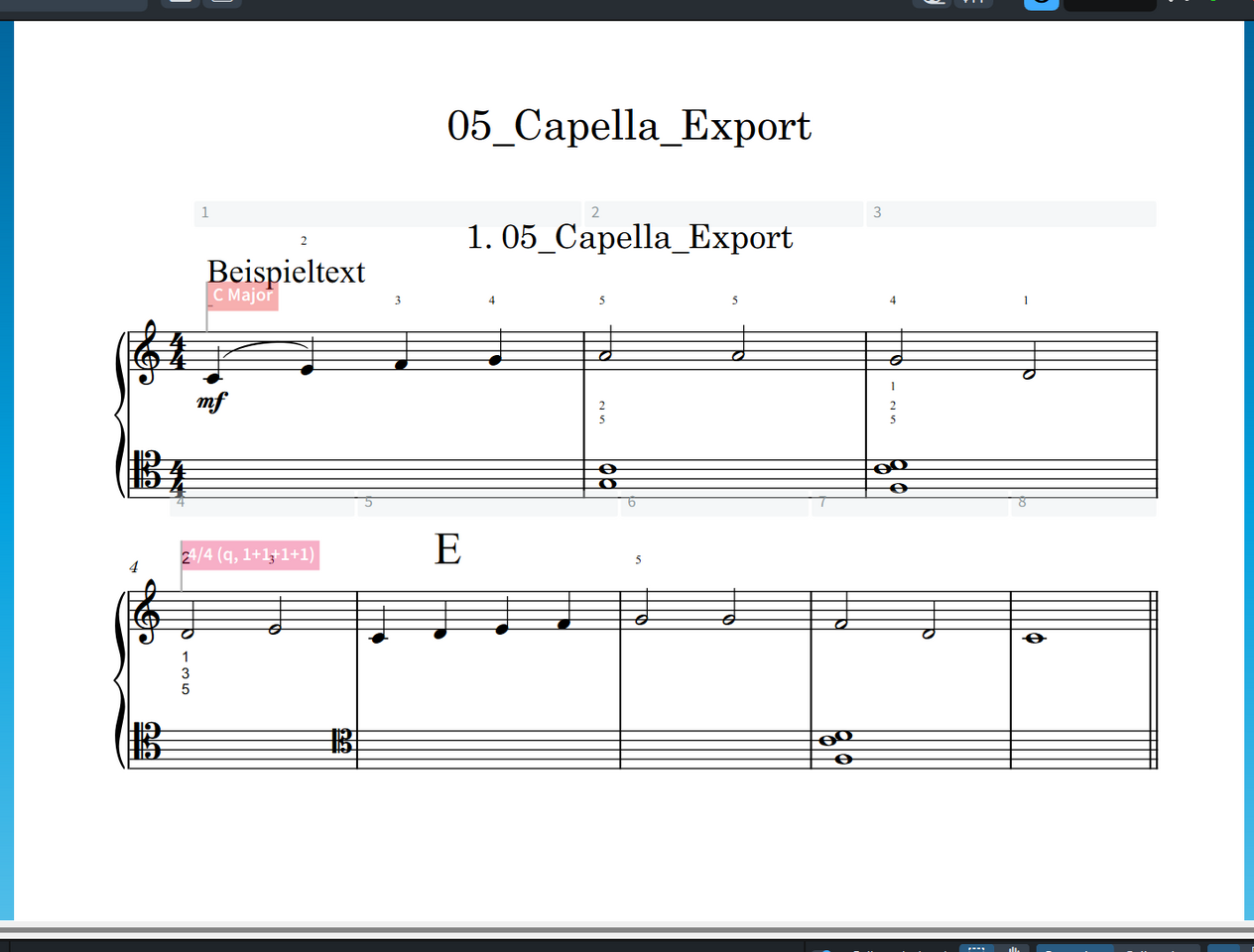Screen dimensions: 1254x952
Task: Select the clef change before bar 5 lower staff
Action: click(x=342, y=741)
